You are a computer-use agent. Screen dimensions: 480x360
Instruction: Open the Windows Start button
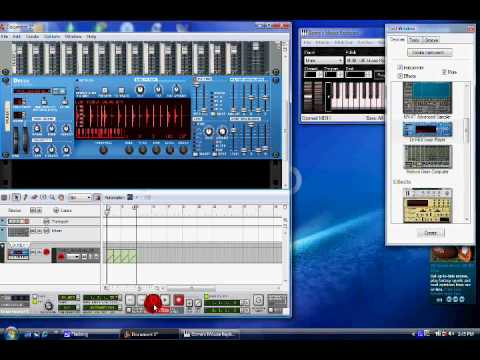point(10,333)
